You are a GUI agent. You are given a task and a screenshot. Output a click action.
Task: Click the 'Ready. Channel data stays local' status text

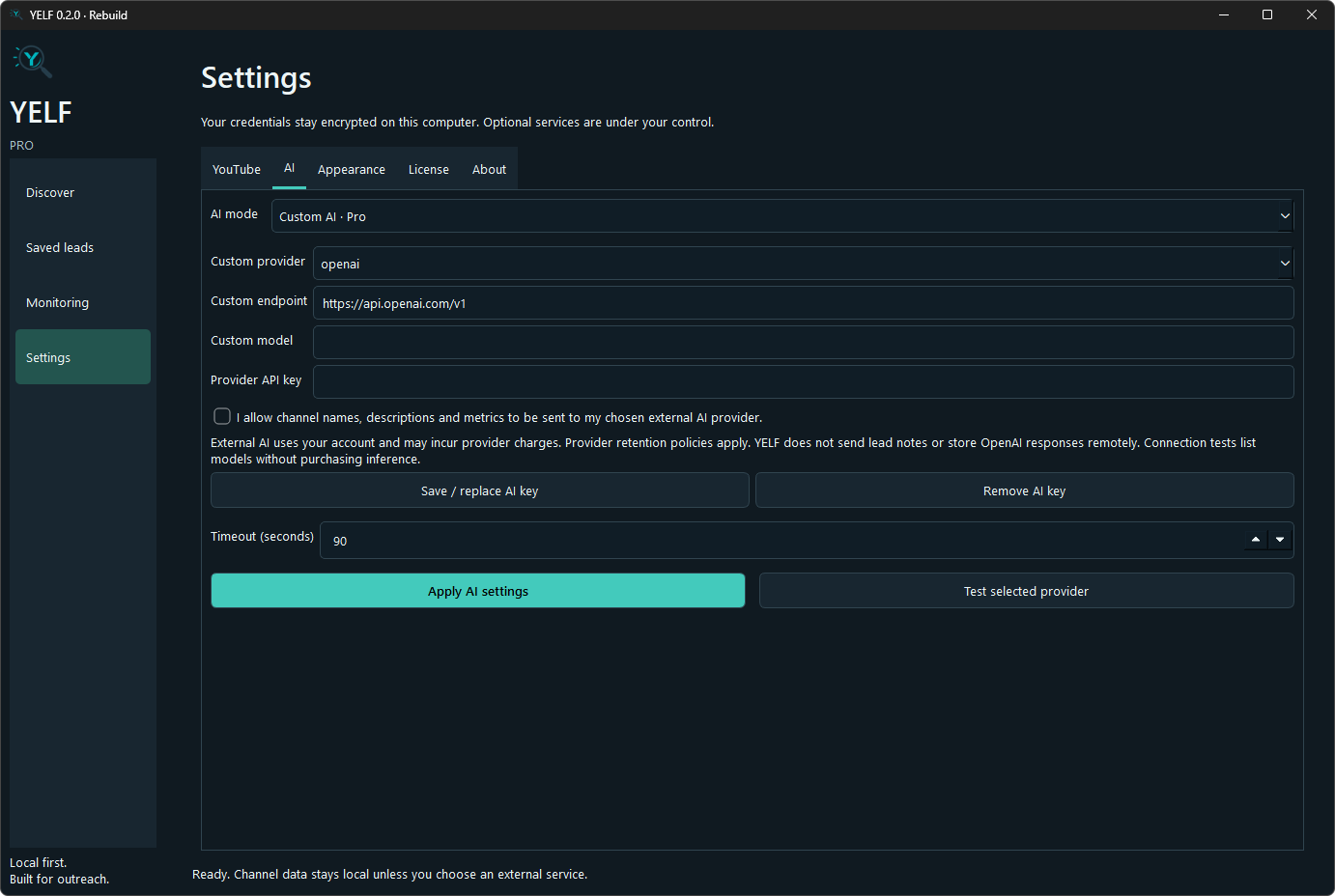[389, 874]
